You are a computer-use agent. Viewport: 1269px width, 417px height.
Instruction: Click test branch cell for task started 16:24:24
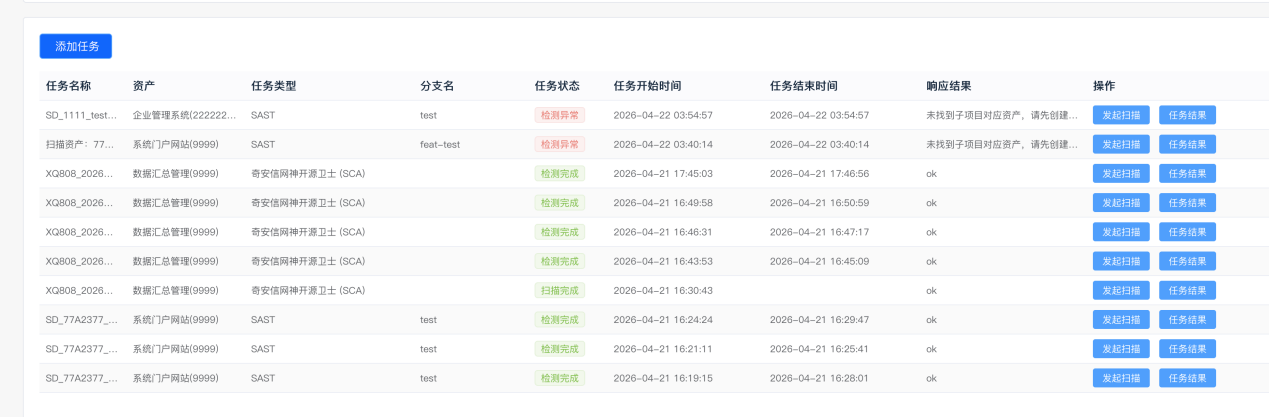428,320
